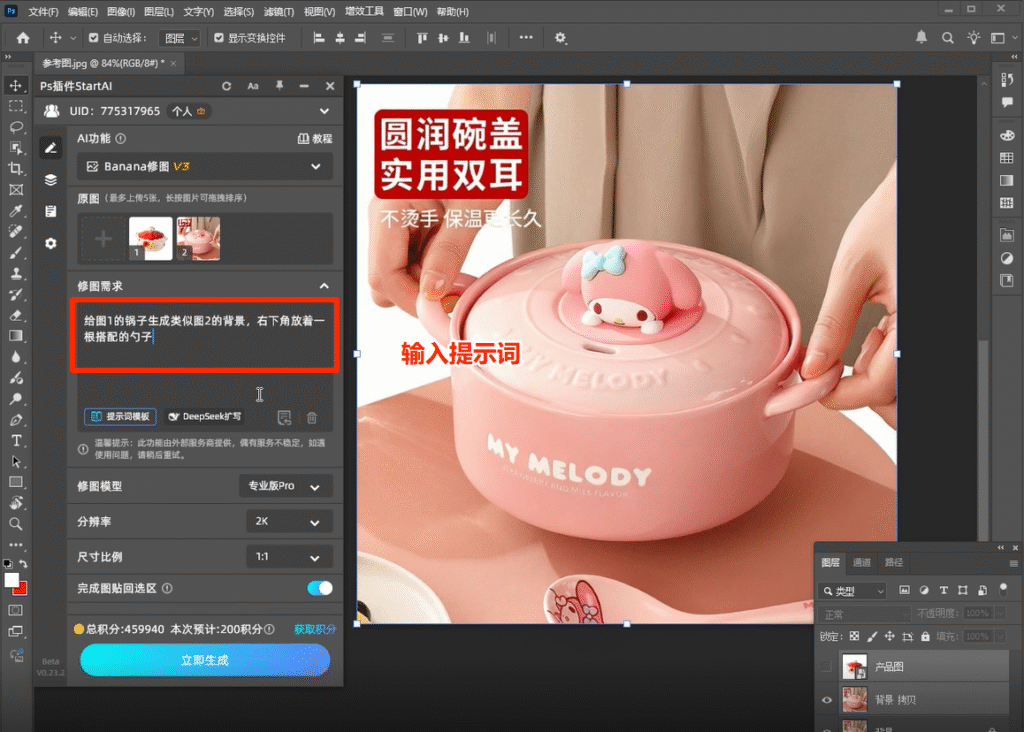Select the Rectangular Marquee tool
This screenshot has height=732, width=1024.
coord(16,106)
